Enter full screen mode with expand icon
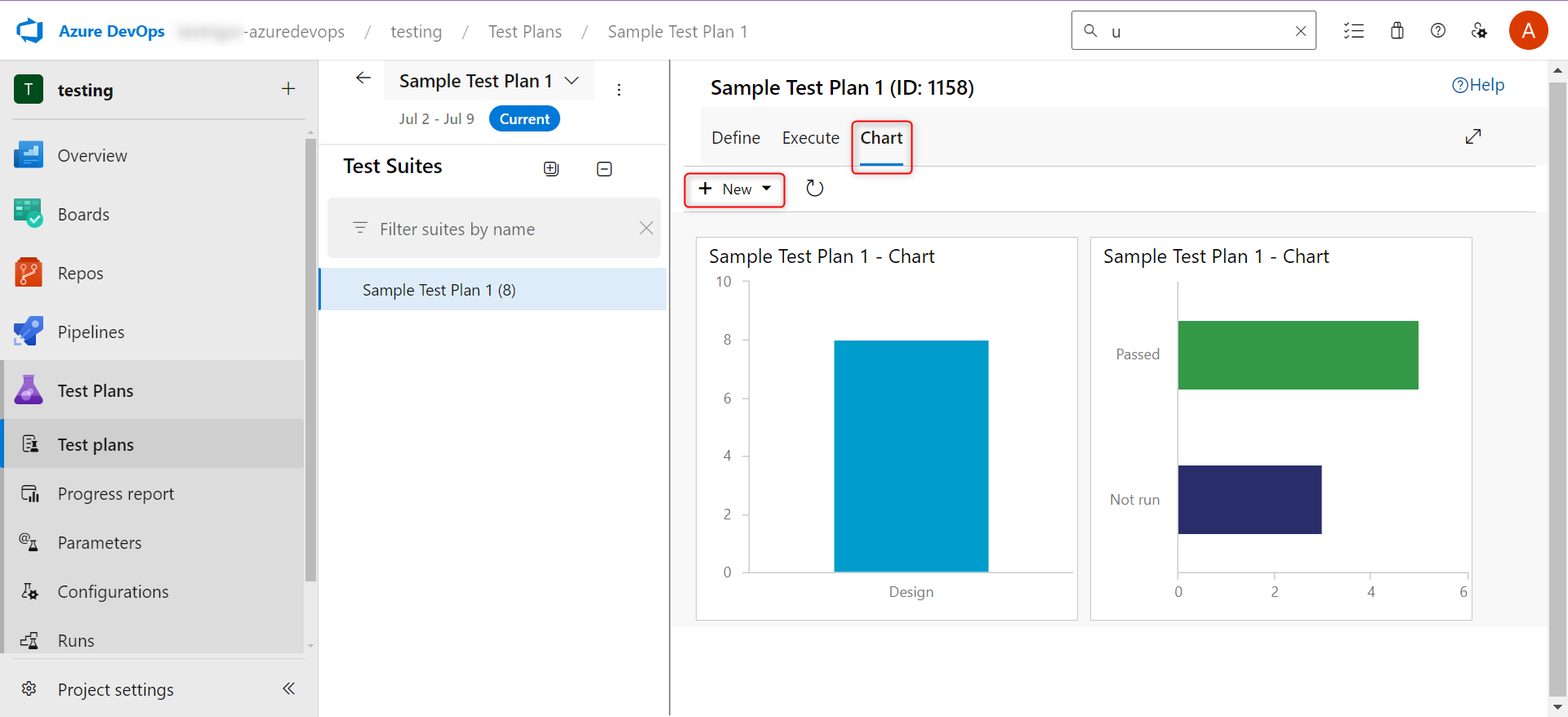Image resolution: width=1568 pixels, height=717 pixels. 1472,136
